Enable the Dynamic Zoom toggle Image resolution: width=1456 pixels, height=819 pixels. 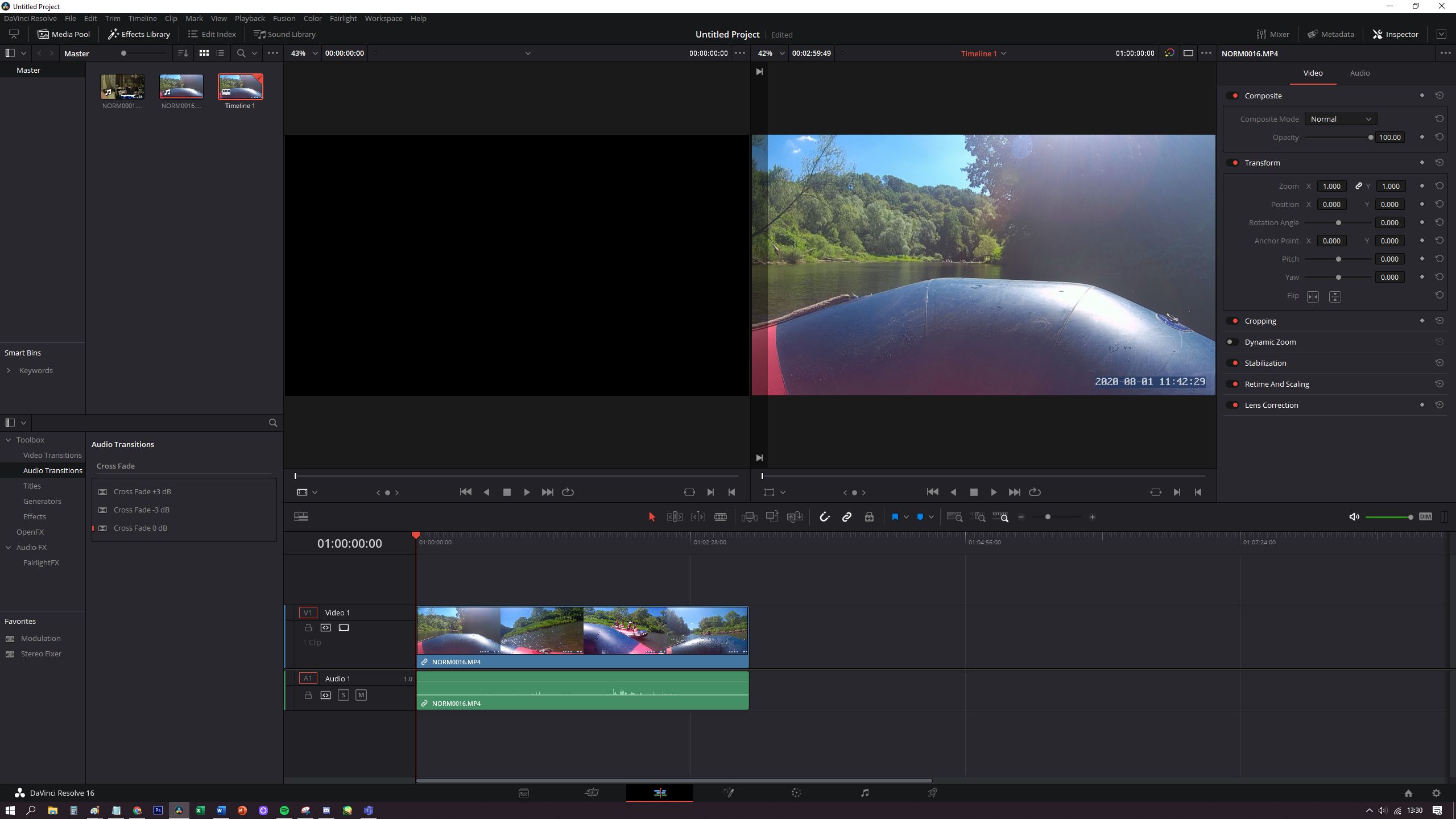[1232, 342]
